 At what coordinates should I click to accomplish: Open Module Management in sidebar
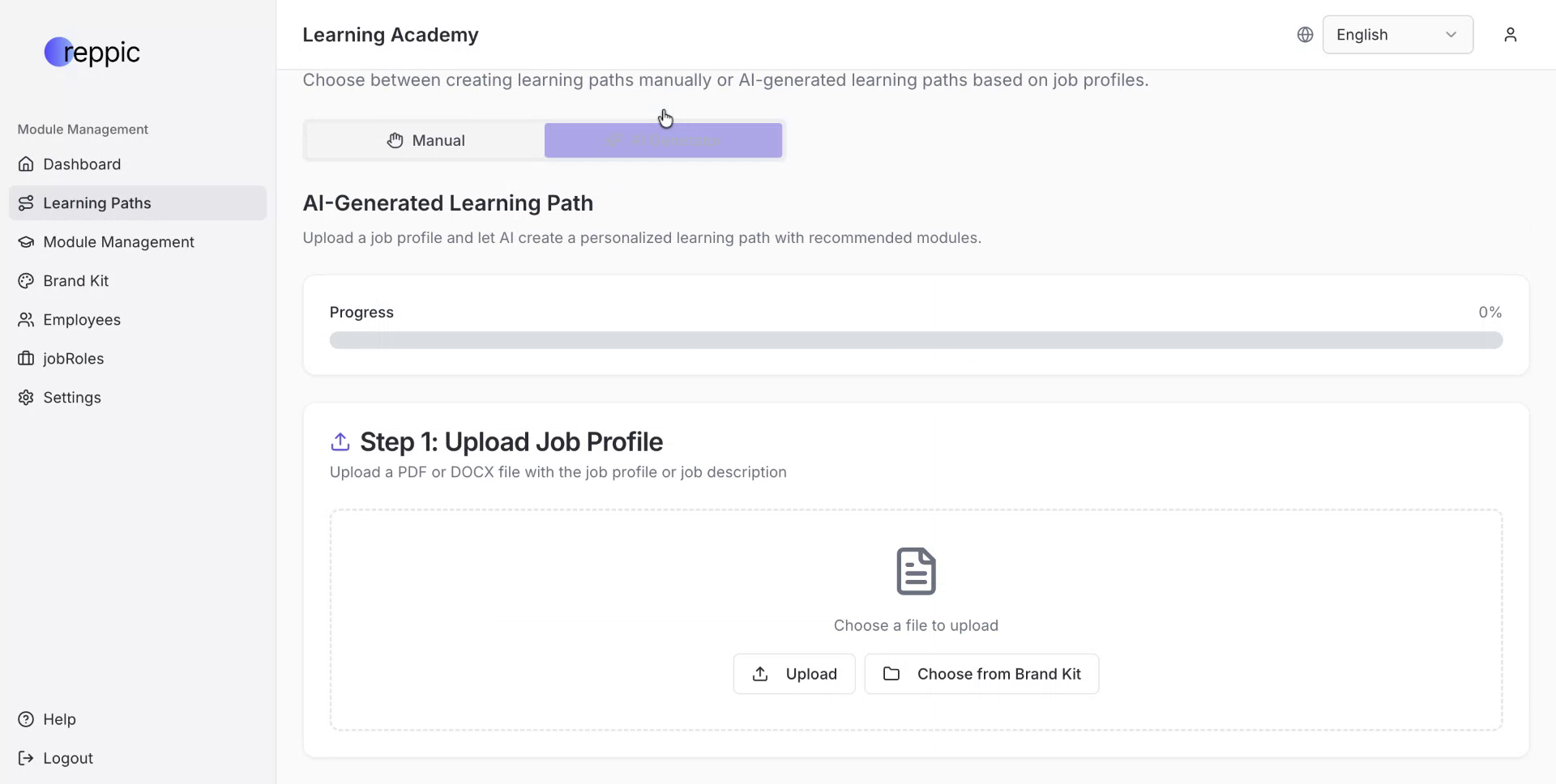pos(118,242)
